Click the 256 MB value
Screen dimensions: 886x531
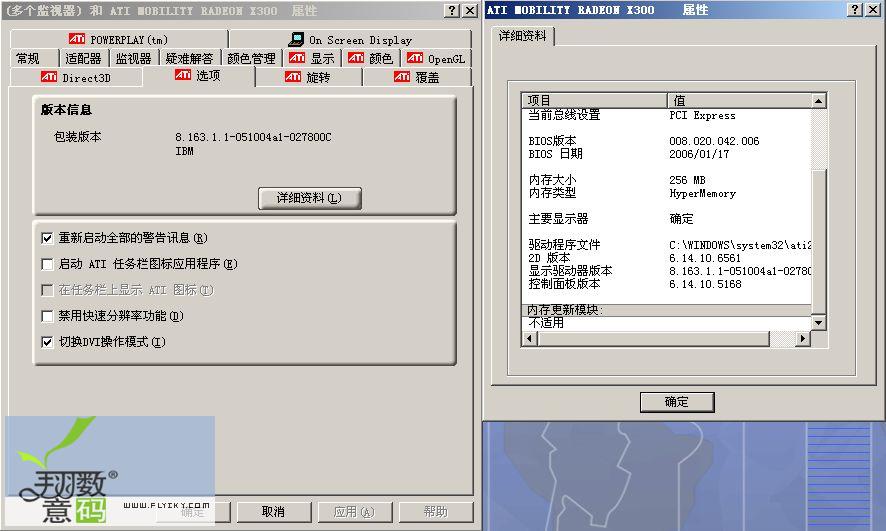(x=687, y=180)
